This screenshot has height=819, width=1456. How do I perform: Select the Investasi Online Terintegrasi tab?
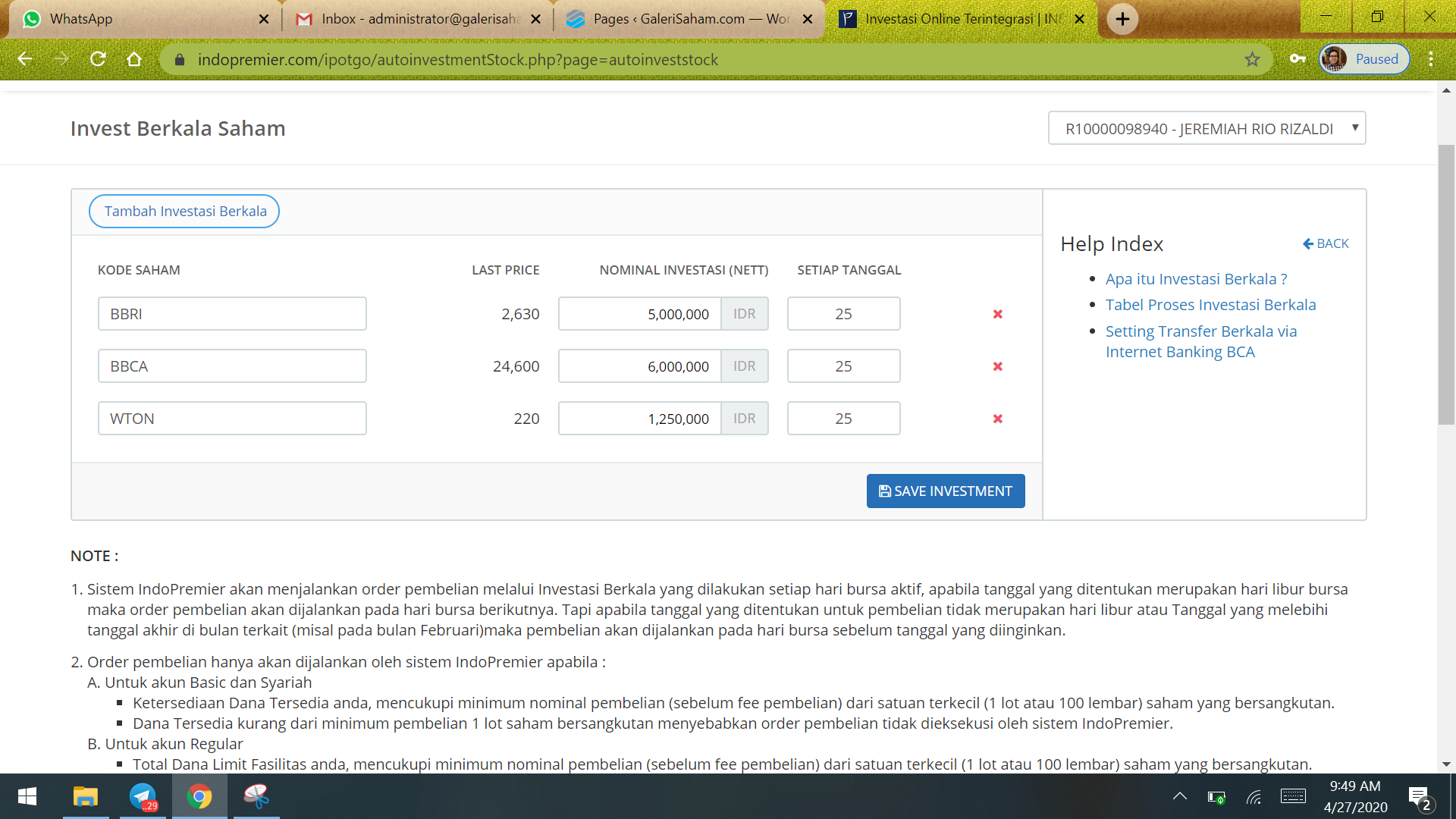click(x=962, y=19)
